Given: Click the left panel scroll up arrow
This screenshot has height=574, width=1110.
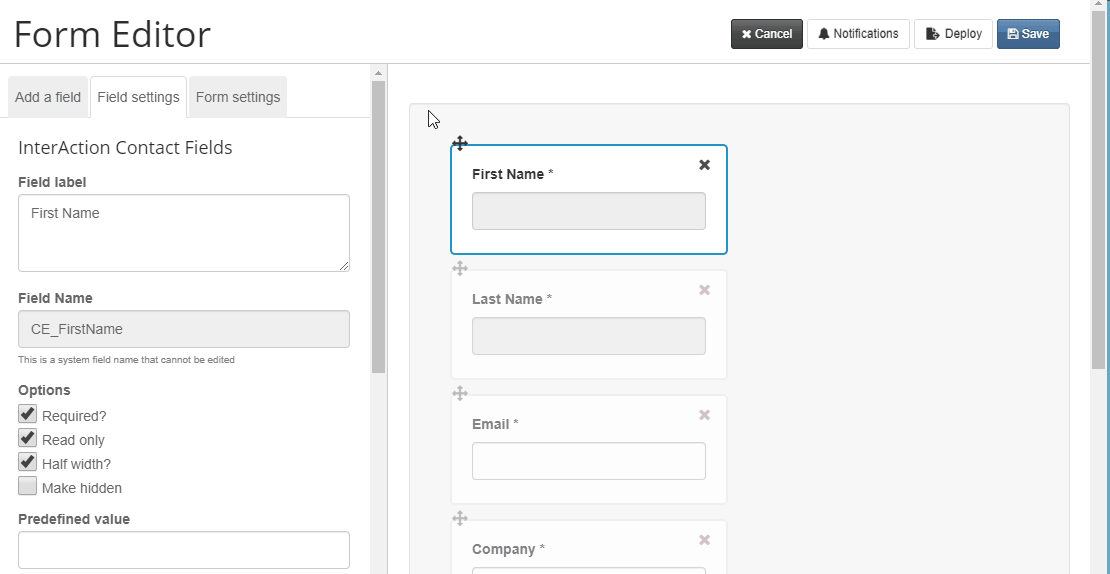Looking at the screenshot, I should pos(378,73).
